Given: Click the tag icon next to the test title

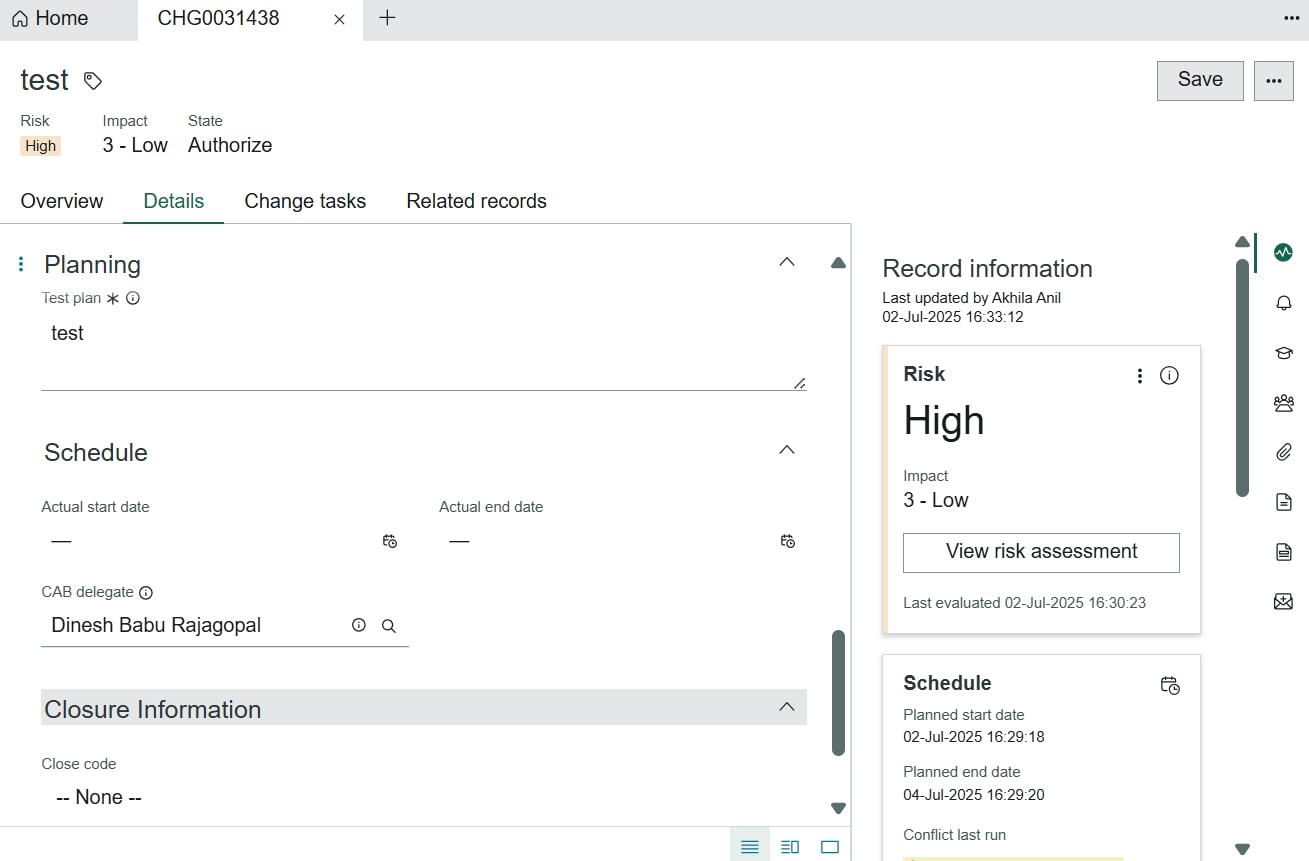Looking at the screenshot, I should [x=92, y=81].
